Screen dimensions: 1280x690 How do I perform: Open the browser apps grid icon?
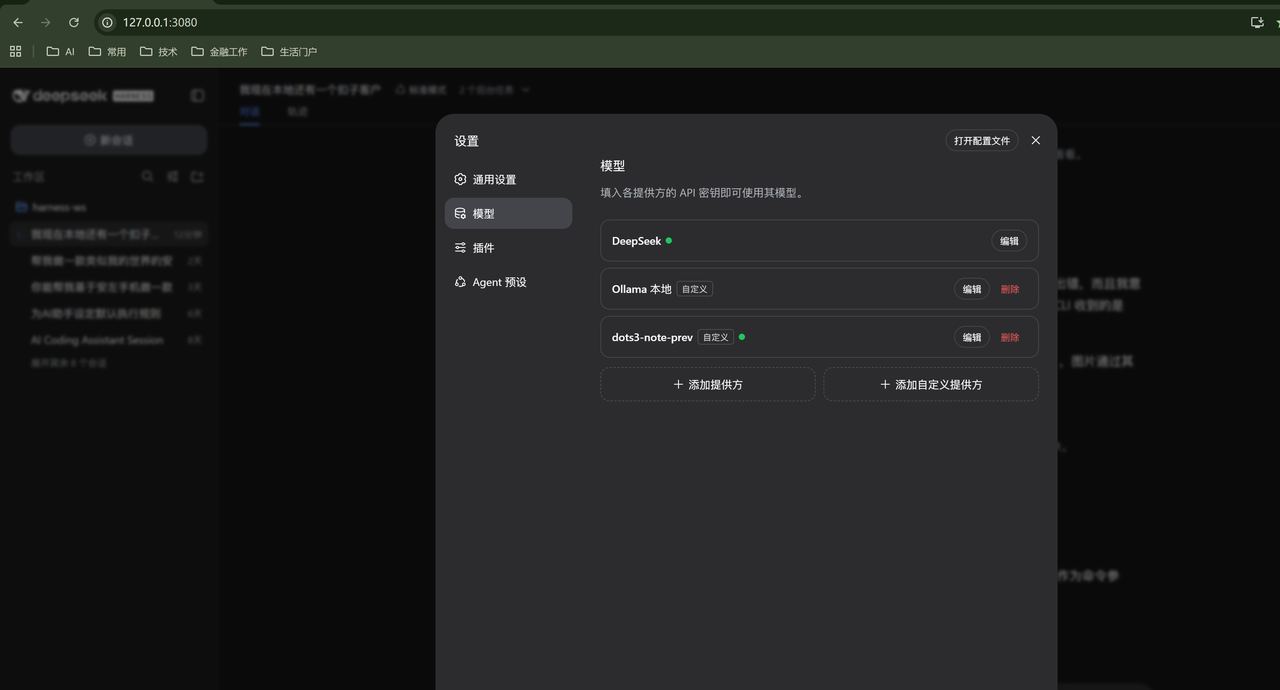(15, 51)
